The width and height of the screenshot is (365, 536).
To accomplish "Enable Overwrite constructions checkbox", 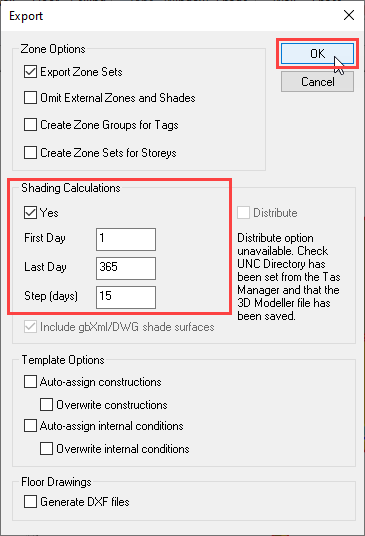I will point(46,404).
